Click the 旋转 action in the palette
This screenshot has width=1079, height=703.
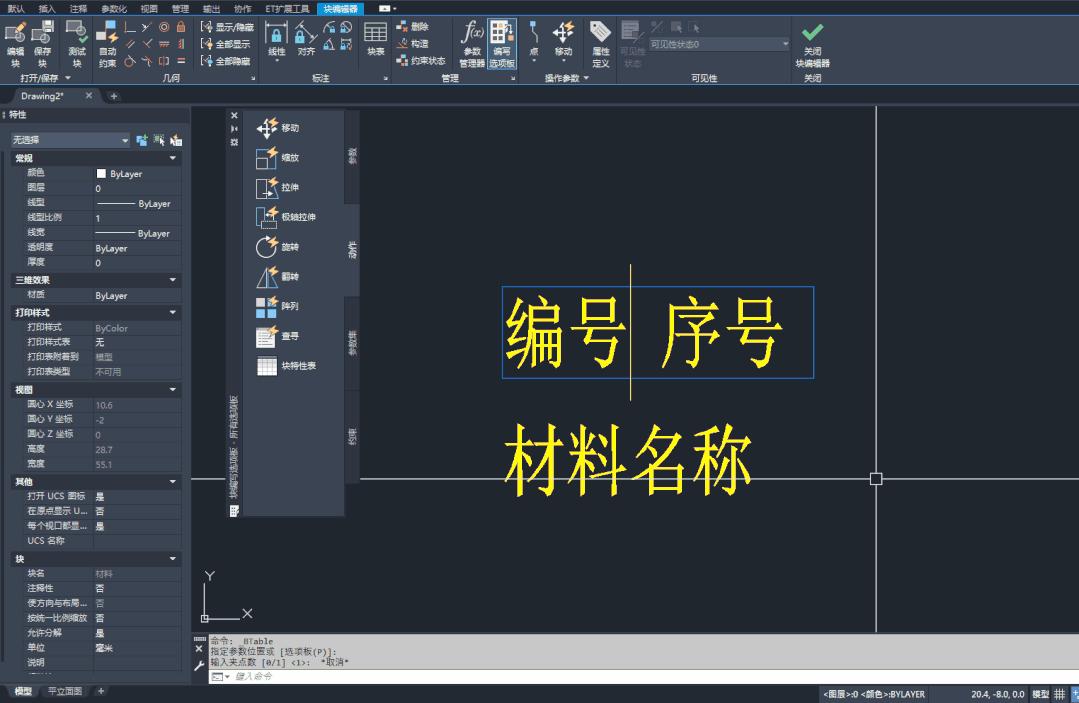coord(283,247)
